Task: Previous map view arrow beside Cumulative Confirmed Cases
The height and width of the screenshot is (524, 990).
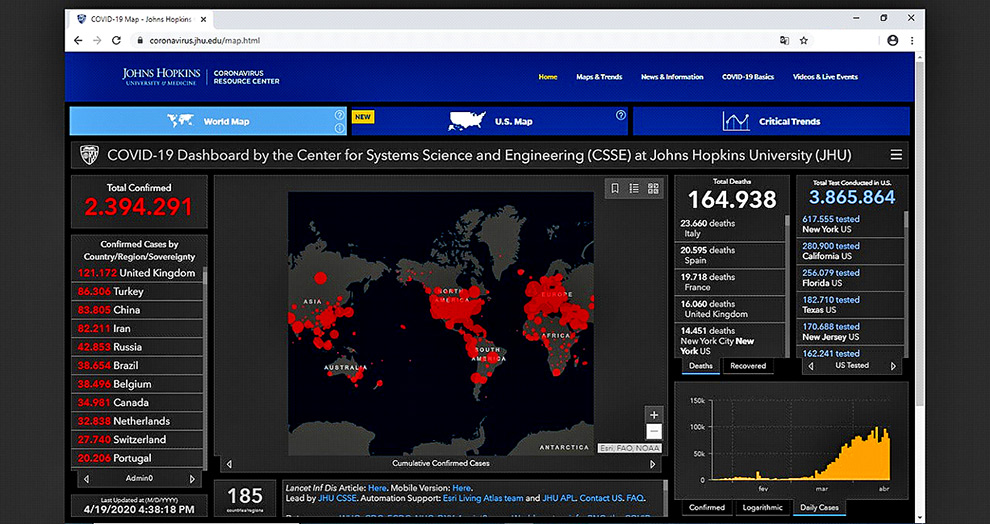Action: [x=229, y=464]
